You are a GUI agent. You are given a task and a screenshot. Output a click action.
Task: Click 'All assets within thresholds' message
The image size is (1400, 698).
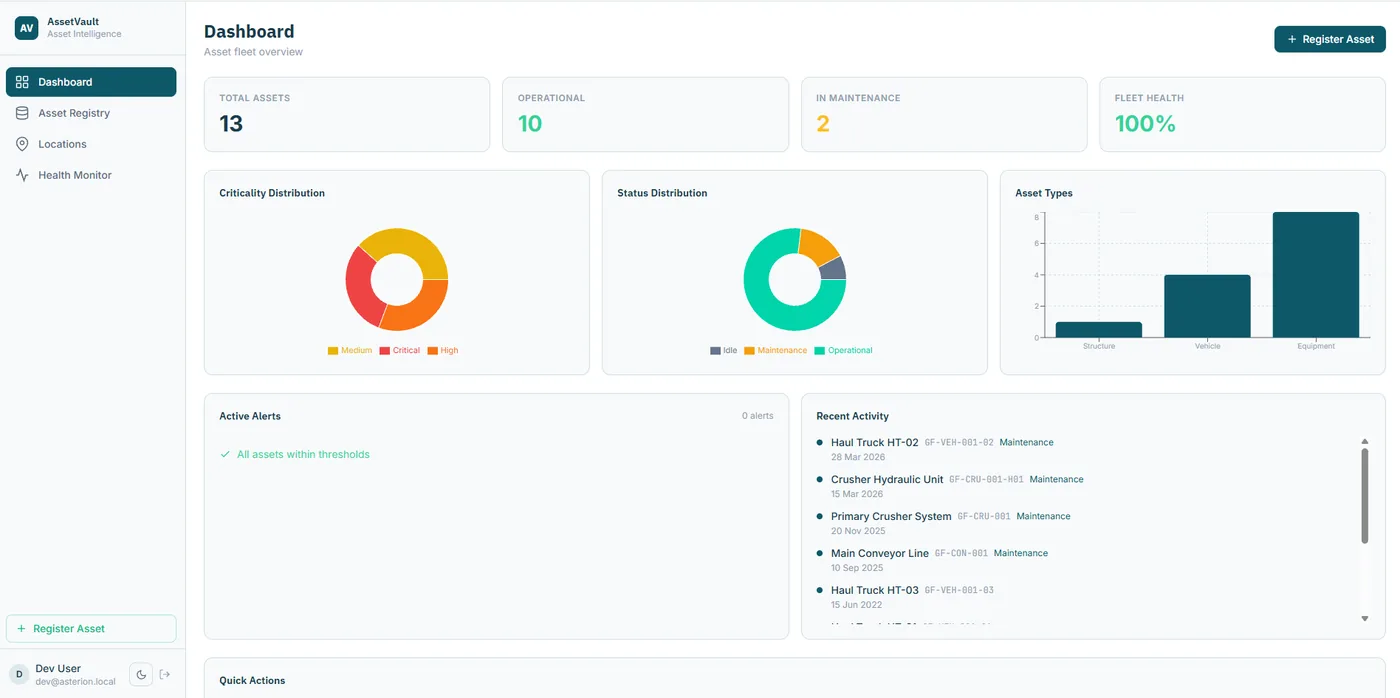coord(303,454)
